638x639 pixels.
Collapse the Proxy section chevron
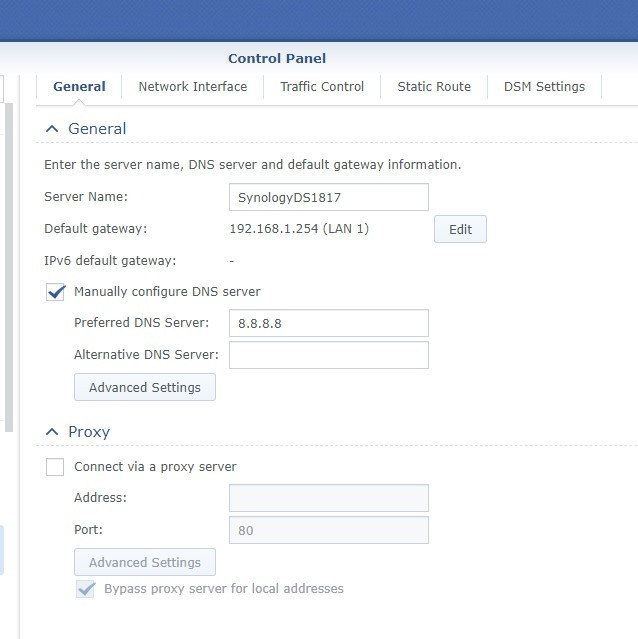coord(52,432)
